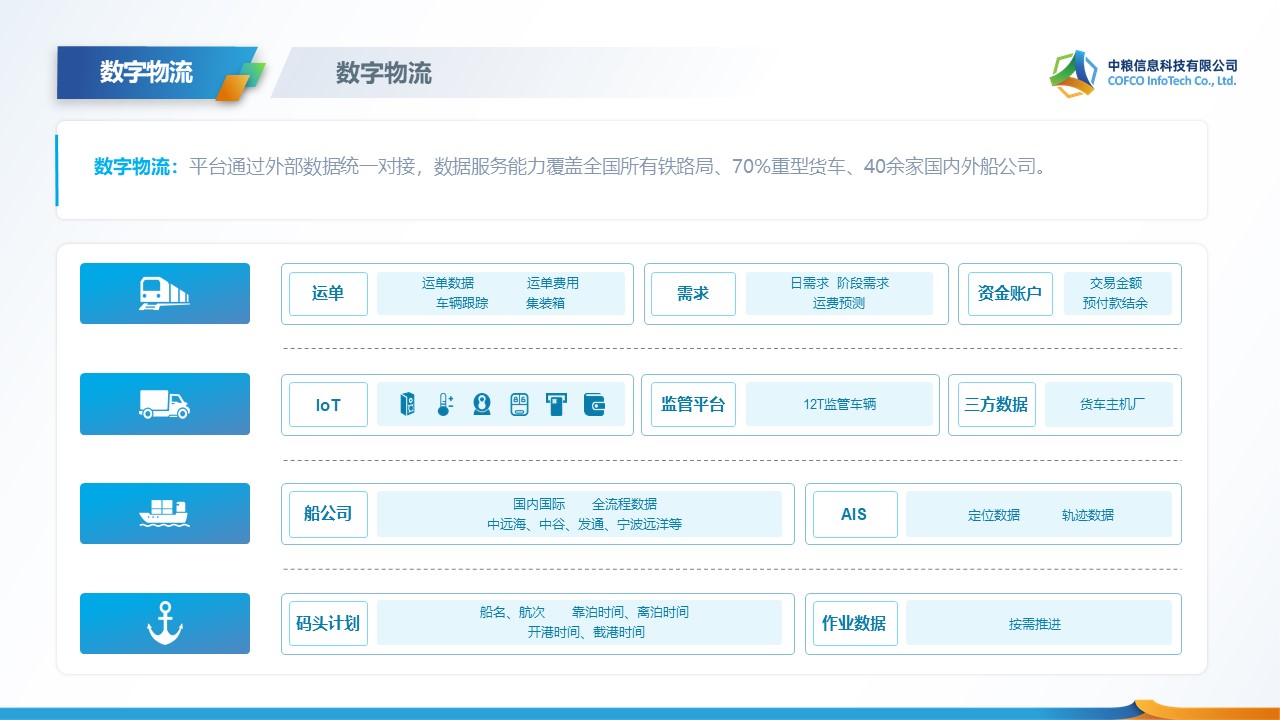The width and height of the screenshot is (1280, 720).
Task: Click the 码头计划 label box
Action: 328,624
